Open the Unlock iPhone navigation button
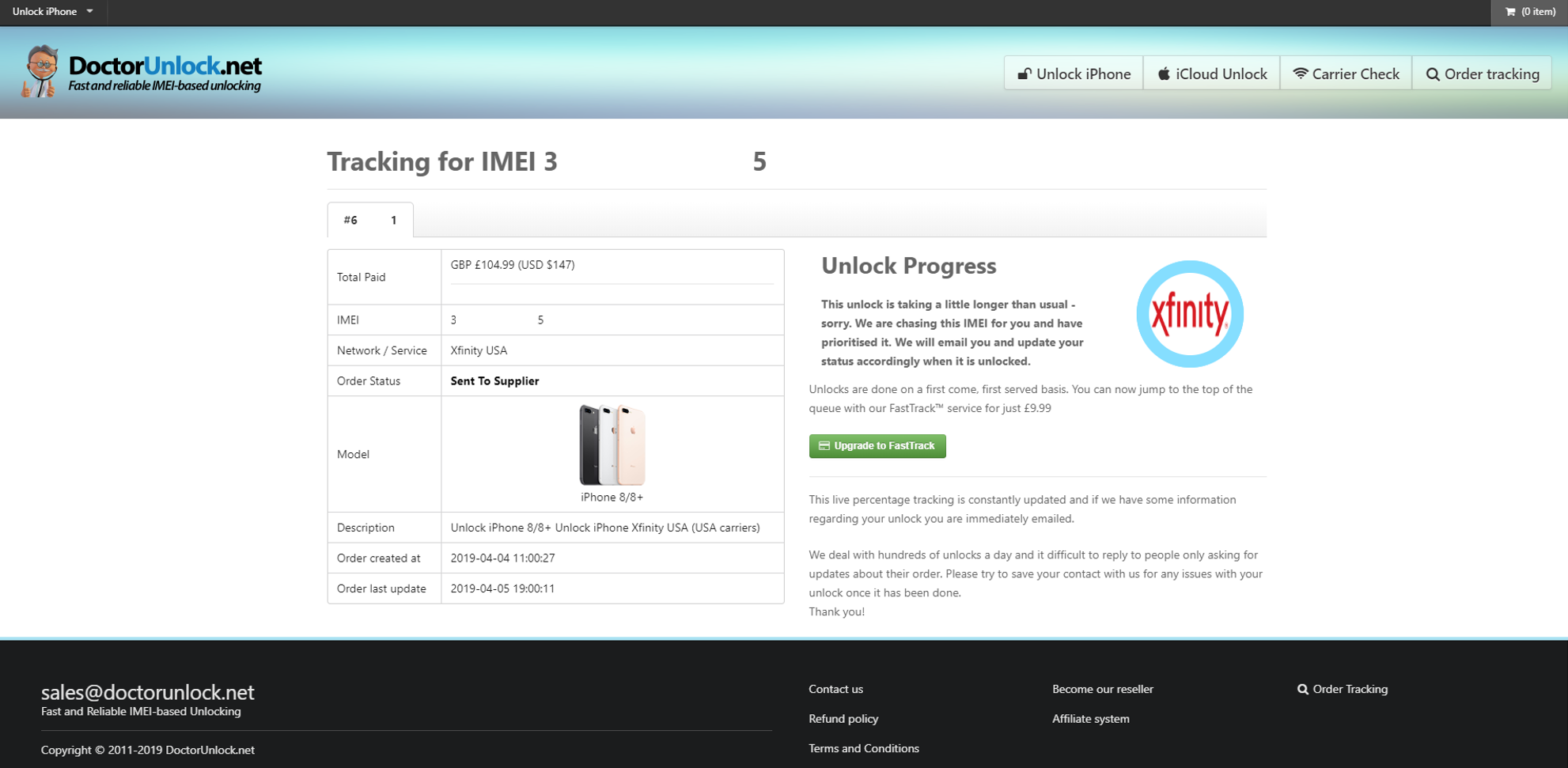Screen dimensions: 1568x768 pyautogui.click(x=1074, y=74)
